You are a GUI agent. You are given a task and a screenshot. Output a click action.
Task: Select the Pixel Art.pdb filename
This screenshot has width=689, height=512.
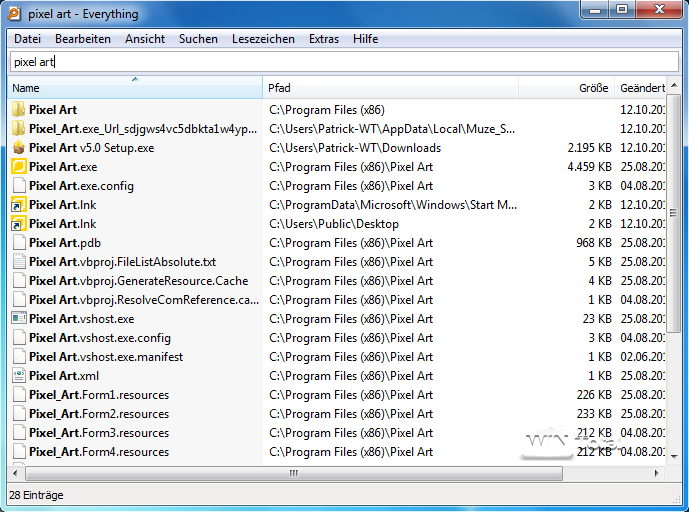[65, 243]
